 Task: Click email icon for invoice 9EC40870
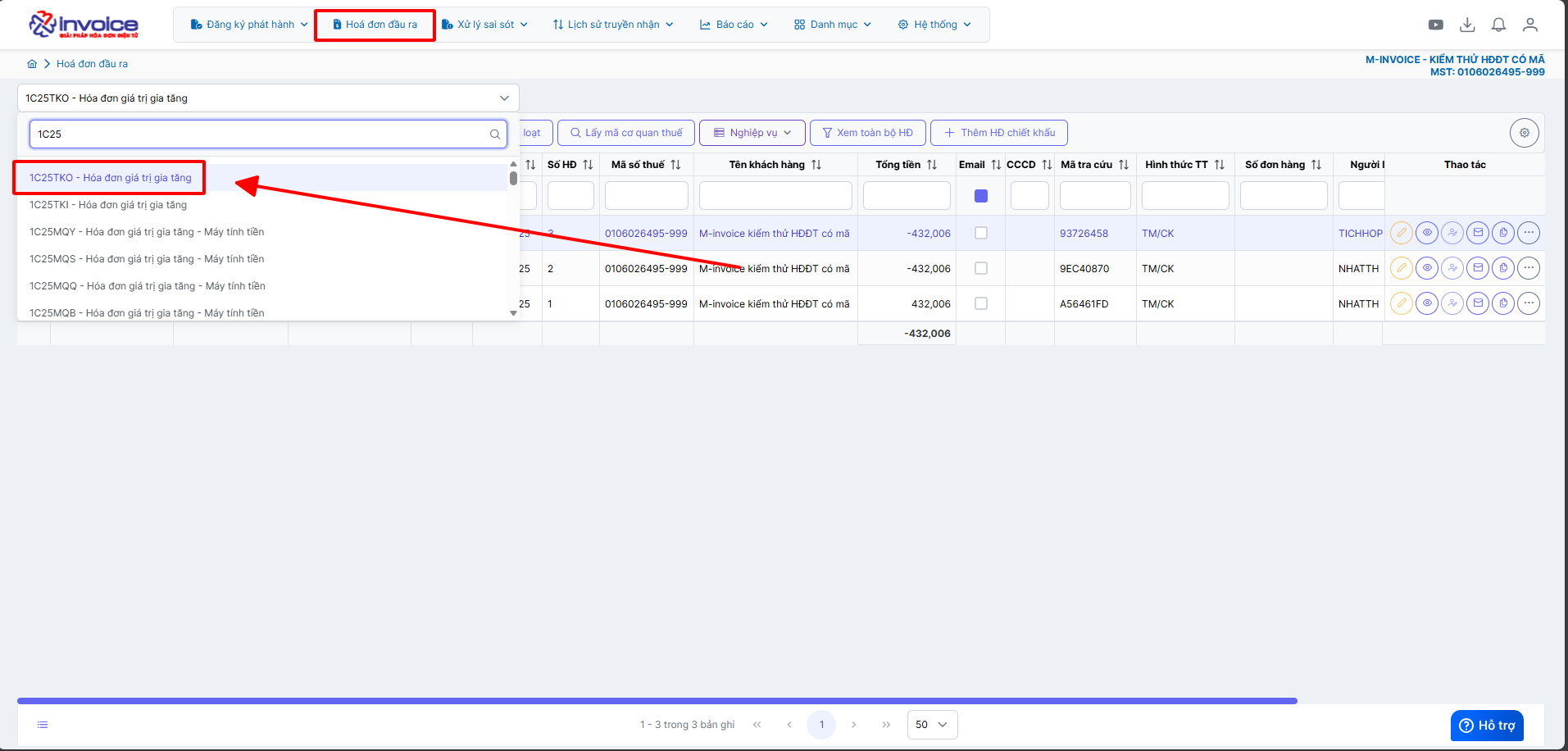click(1478, 268)
